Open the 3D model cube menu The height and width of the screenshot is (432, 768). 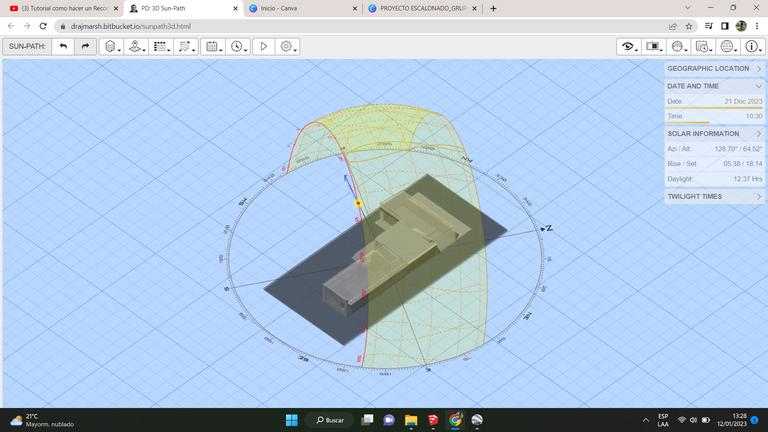112,47
